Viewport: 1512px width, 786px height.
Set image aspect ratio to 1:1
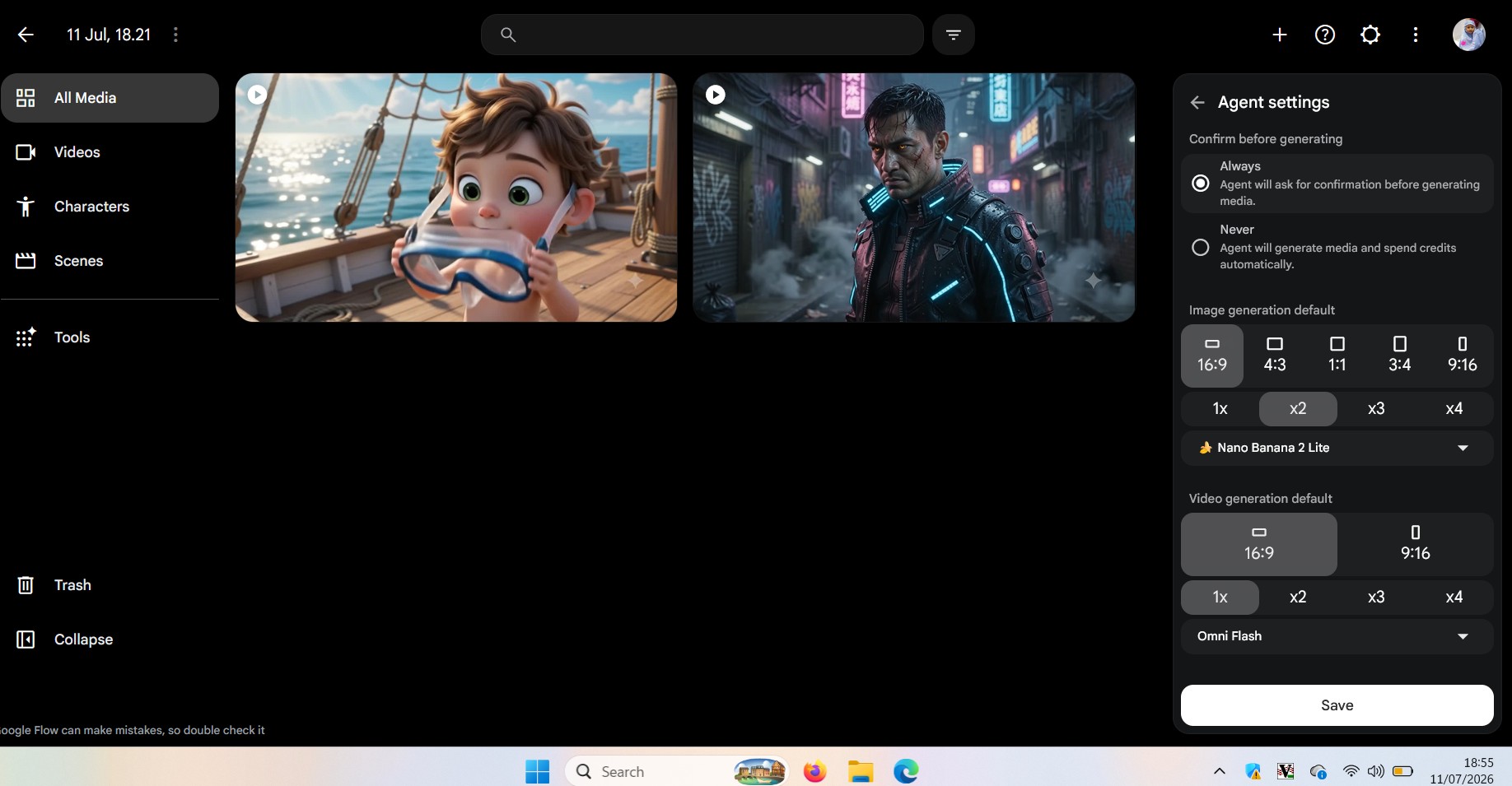[1337, 356]
